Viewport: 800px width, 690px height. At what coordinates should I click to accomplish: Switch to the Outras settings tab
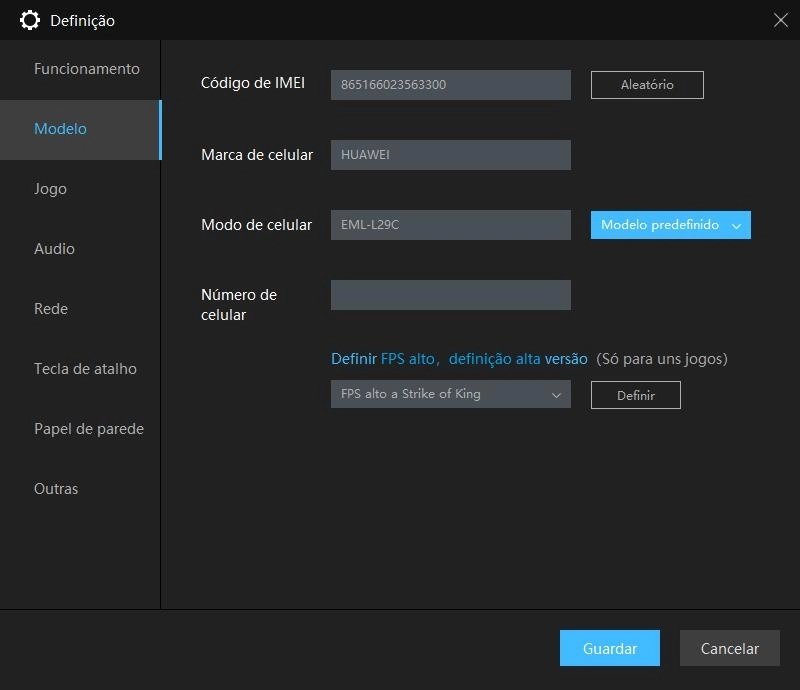[x=58, y=488]
